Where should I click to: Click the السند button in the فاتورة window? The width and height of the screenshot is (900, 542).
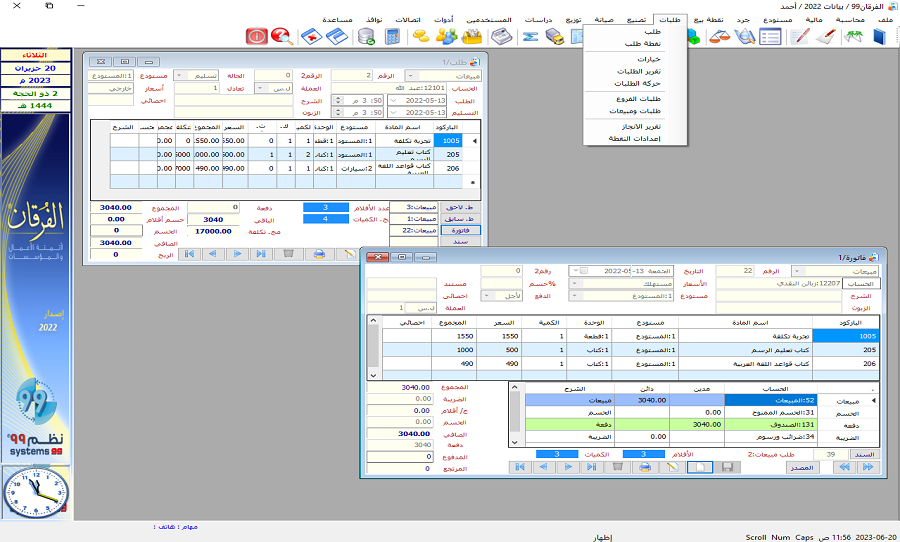click(x=864, y=454)
